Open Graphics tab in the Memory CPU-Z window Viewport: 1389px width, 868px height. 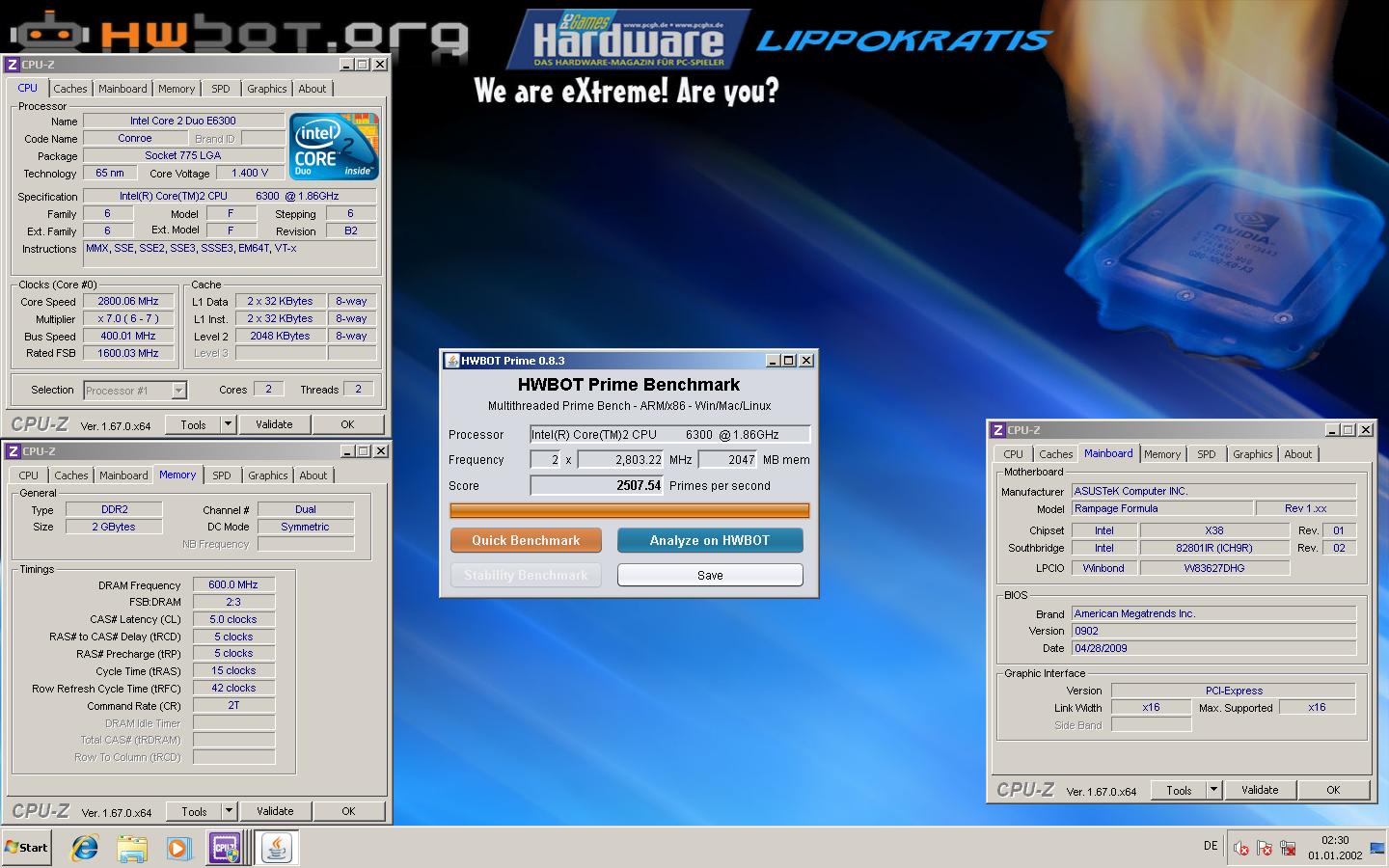(x=267, y=475)
